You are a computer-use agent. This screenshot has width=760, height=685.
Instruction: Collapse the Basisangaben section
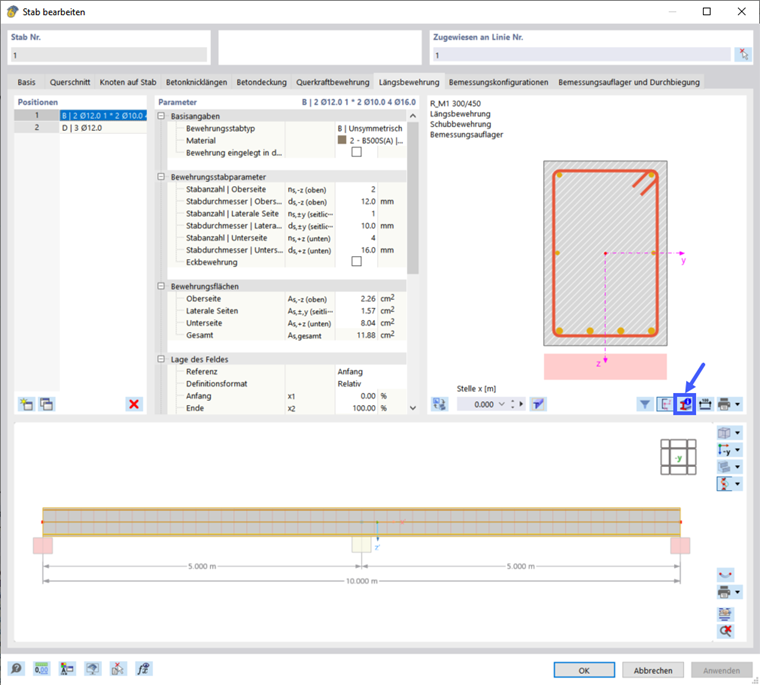pyautogui.click(x=161, y=116)
